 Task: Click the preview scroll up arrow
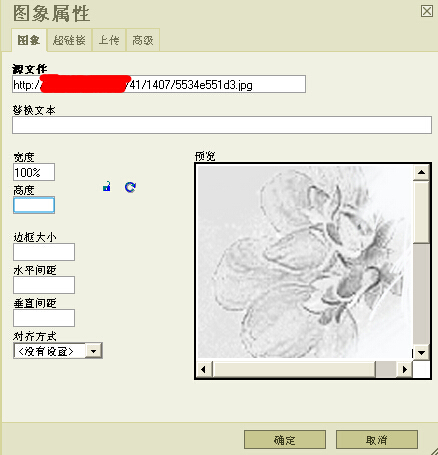[x=421, y=172]
